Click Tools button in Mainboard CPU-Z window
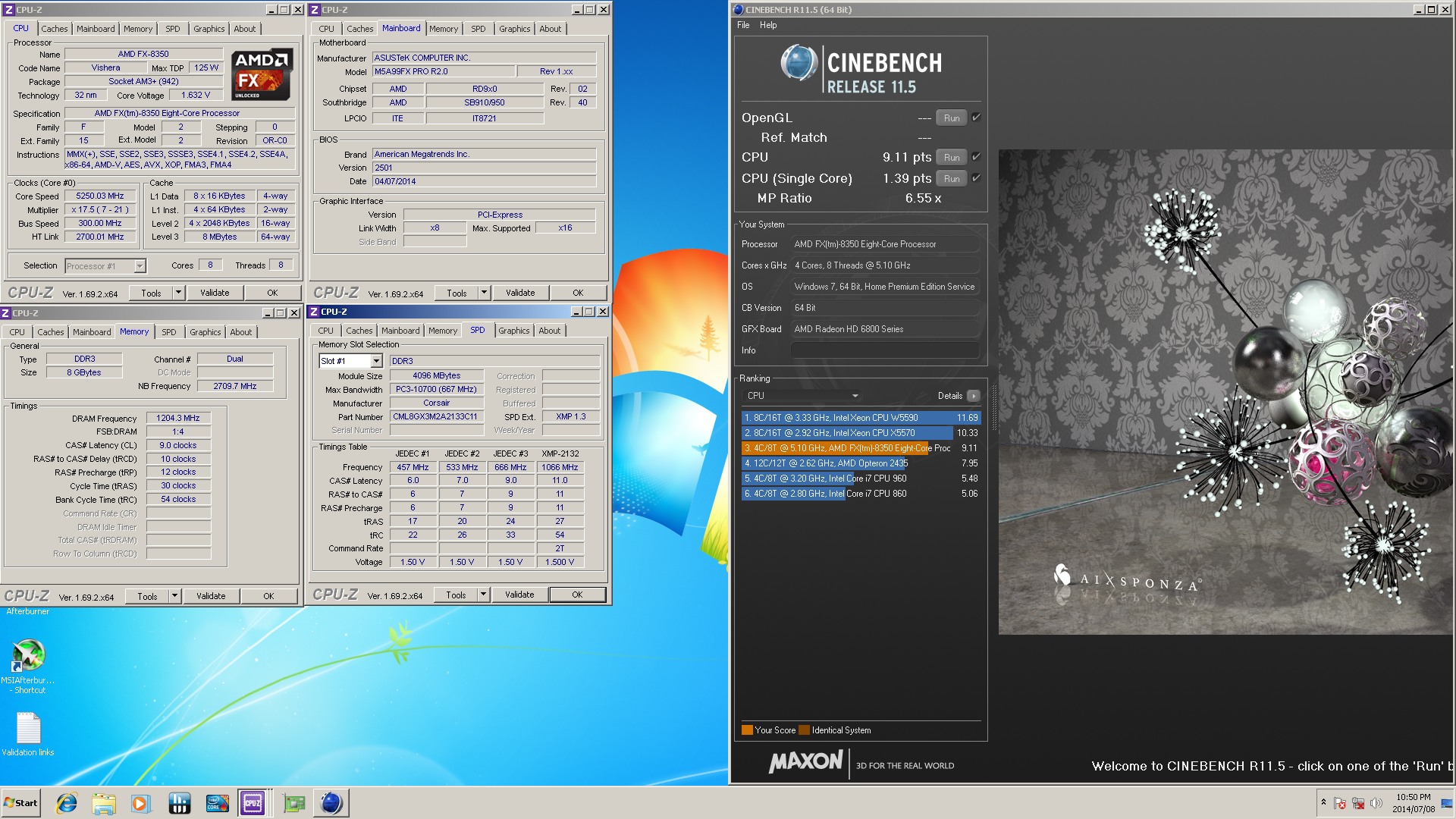This screenshot has height=819, width=1456. [457, 293]
